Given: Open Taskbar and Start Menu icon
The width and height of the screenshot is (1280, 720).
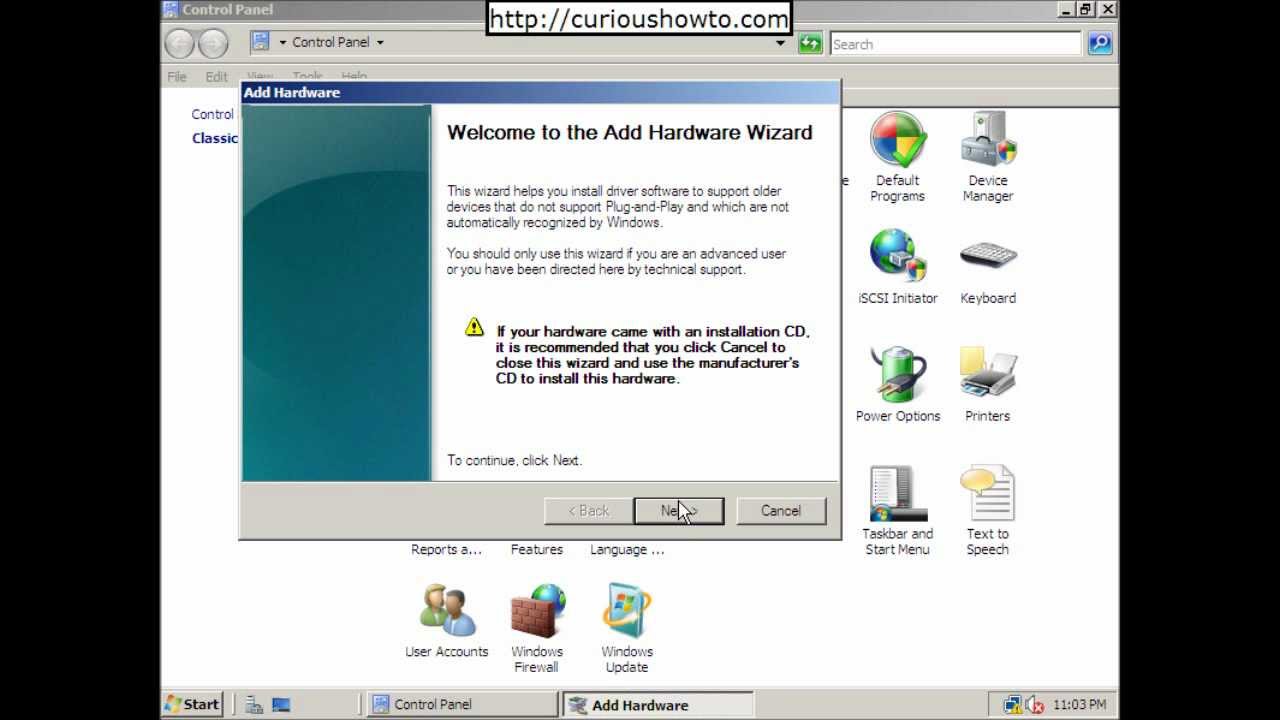Looking at the screenshot, I should click(x=897, y=493).
